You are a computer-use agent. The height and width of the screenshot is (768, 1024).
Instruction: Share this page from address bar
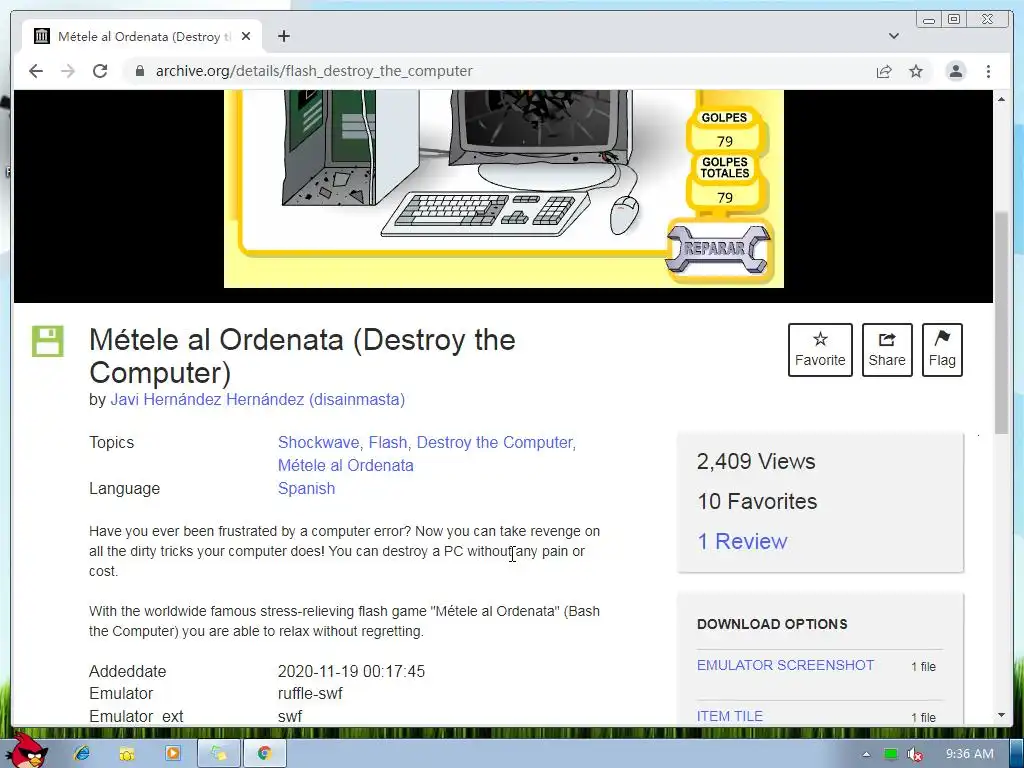coord(884,71)
